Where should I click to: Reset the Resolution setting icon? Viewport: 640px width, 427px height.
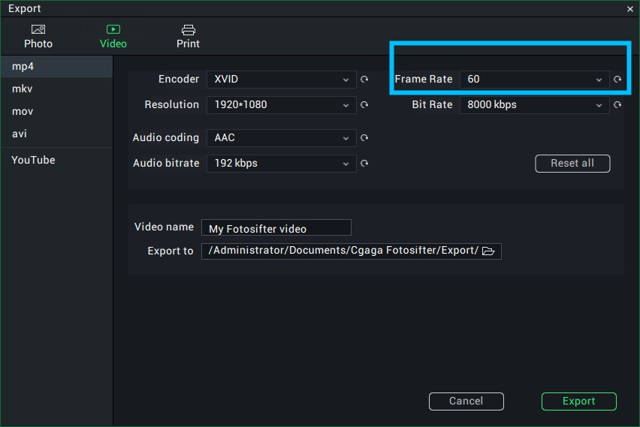point(364,105)
